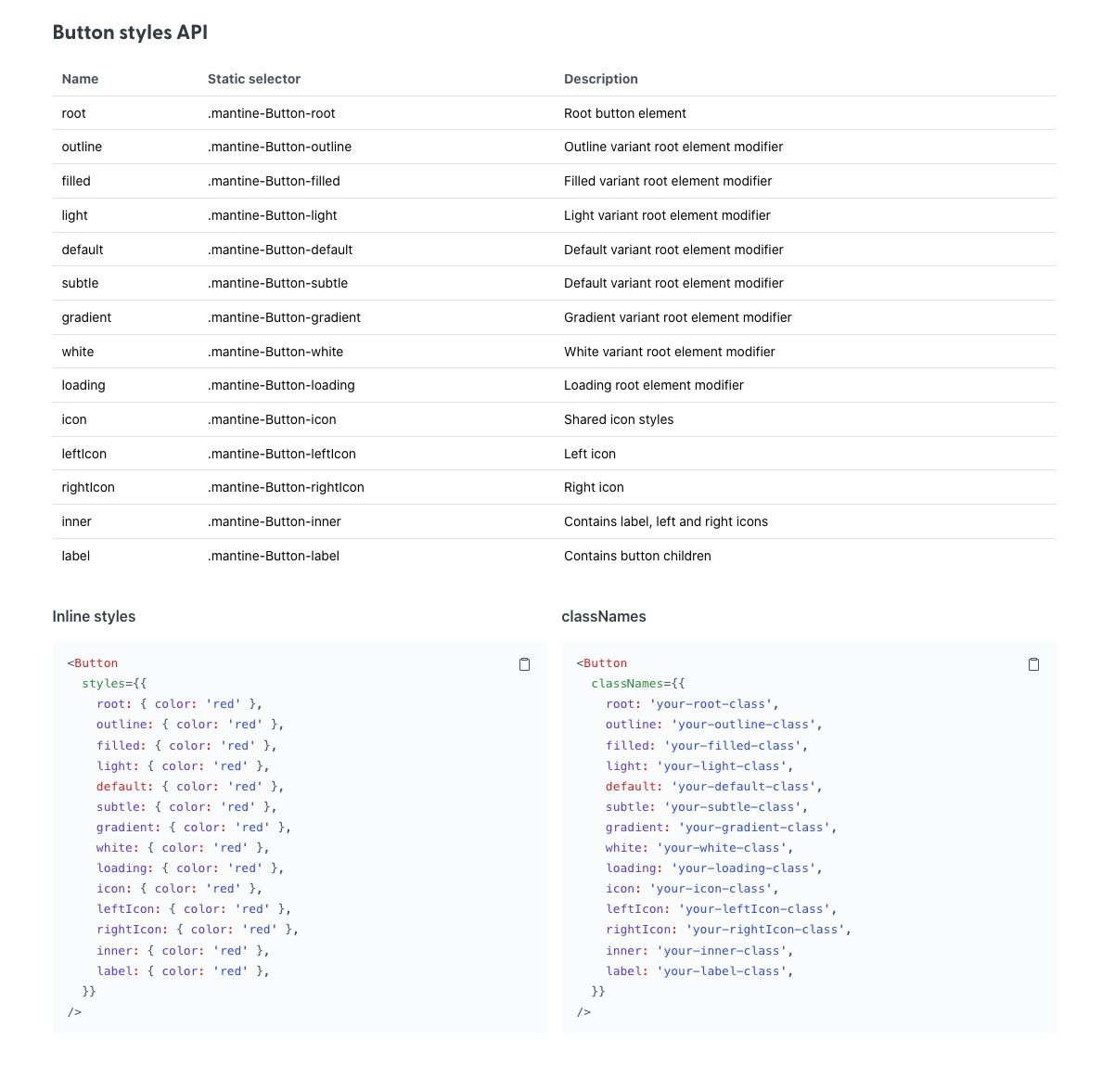Click the 'red' color value for leftIcon

click(252, 908)
